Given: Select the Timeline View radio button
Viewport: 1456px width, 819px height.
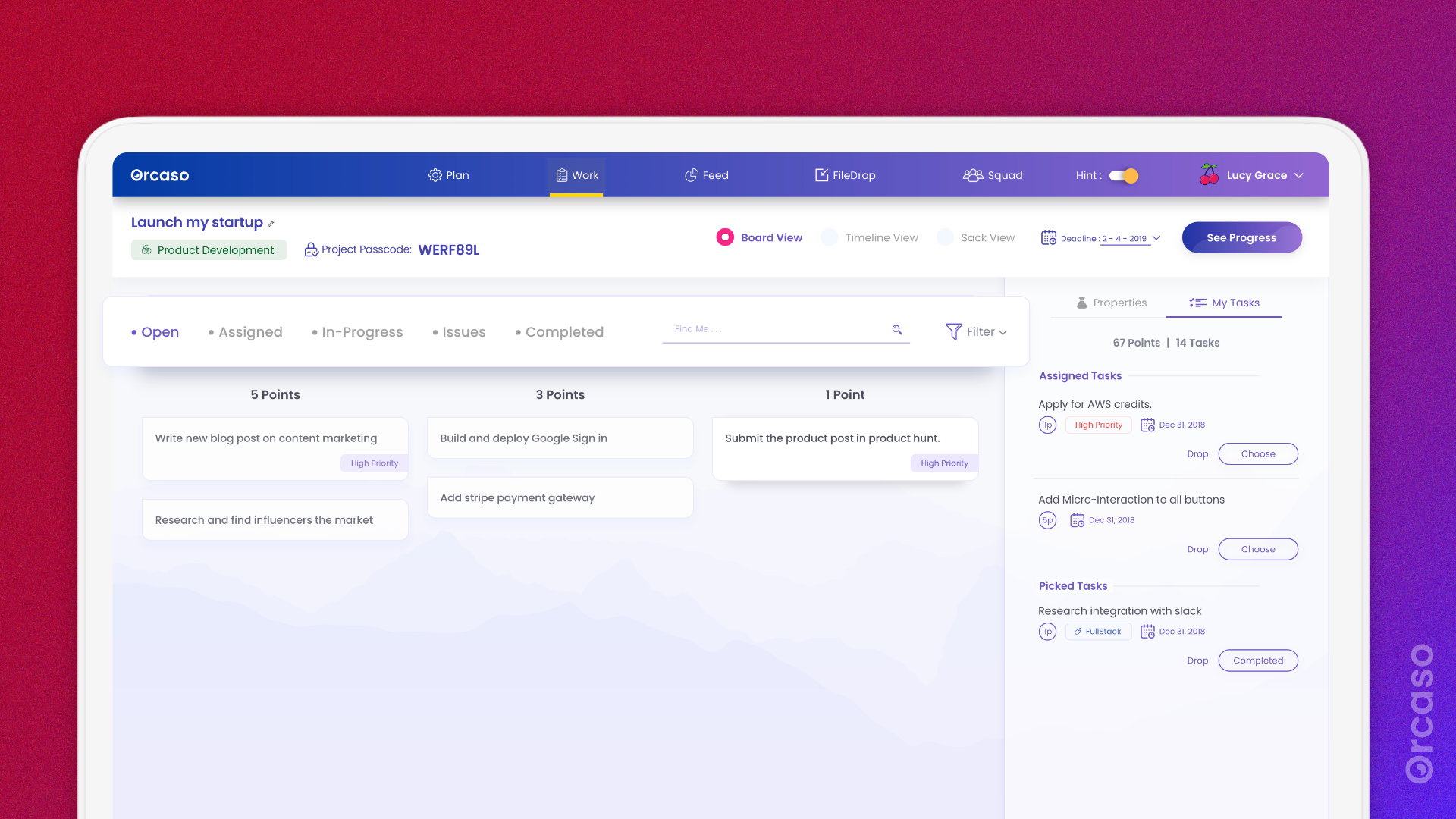Looking at the screenshot, I should click(x=829, y=237).
